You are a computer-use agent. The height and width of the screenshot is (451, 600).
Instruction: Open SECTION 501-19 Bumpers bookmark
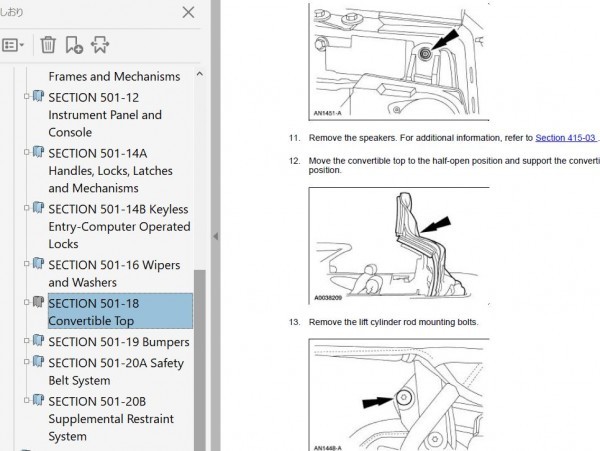[x=119, y=342]
